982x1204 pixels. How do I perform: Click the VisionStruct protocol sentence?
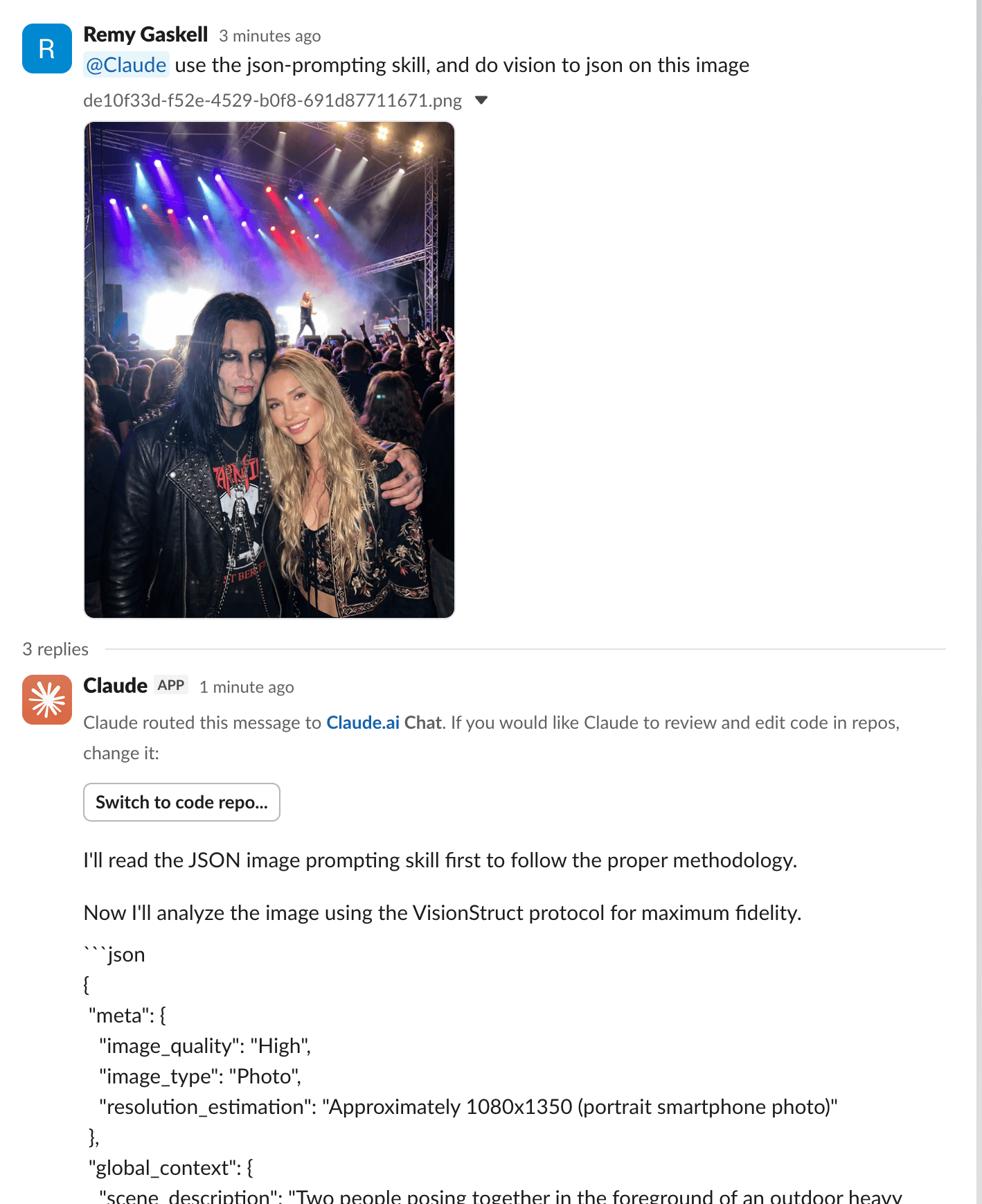tap(443, 913)
